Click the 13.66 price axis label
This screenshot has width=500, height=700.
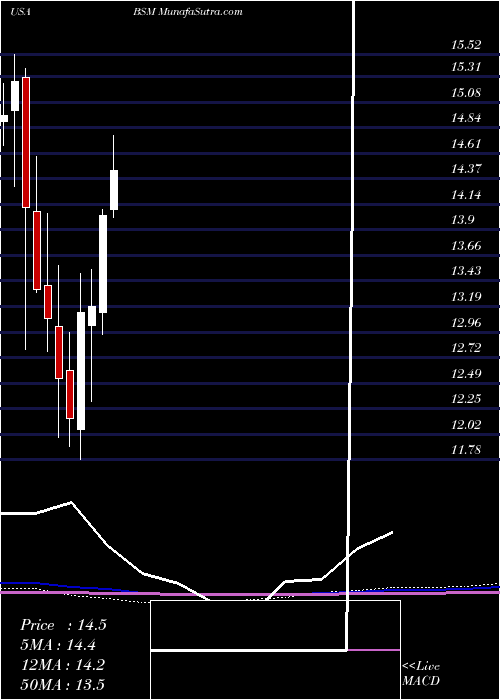[466, 246]
